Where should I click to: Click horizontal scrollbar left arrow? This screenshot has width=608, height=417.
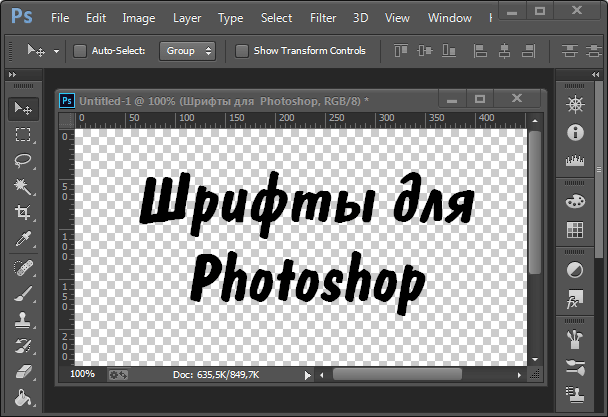click(321, 375)
